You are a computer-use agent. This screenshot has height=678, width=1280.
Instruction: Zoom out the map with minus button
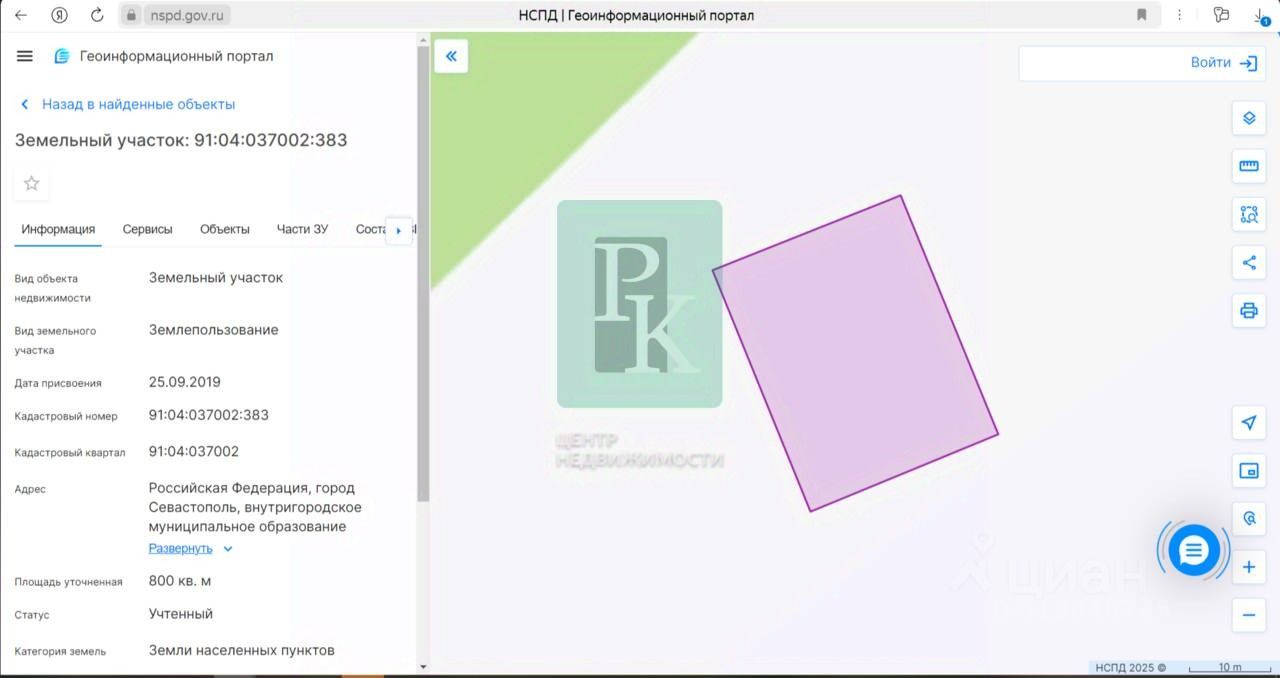[1248, 615]
